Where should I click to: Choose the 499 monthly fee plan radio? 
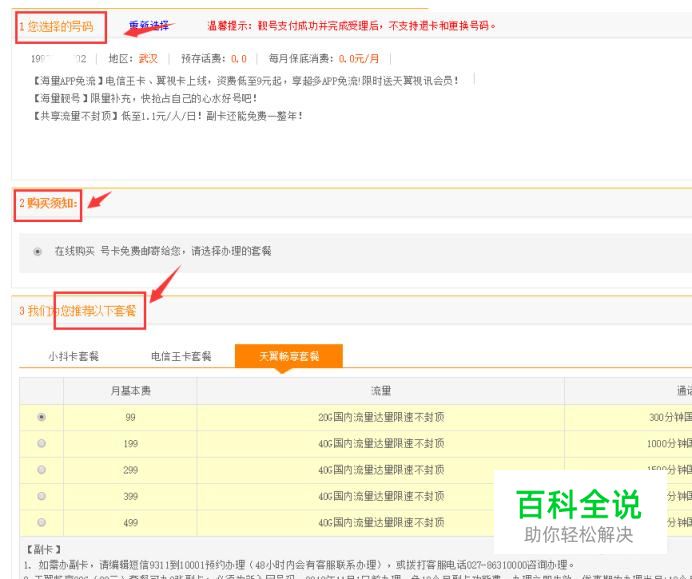[x=41, y=523]
